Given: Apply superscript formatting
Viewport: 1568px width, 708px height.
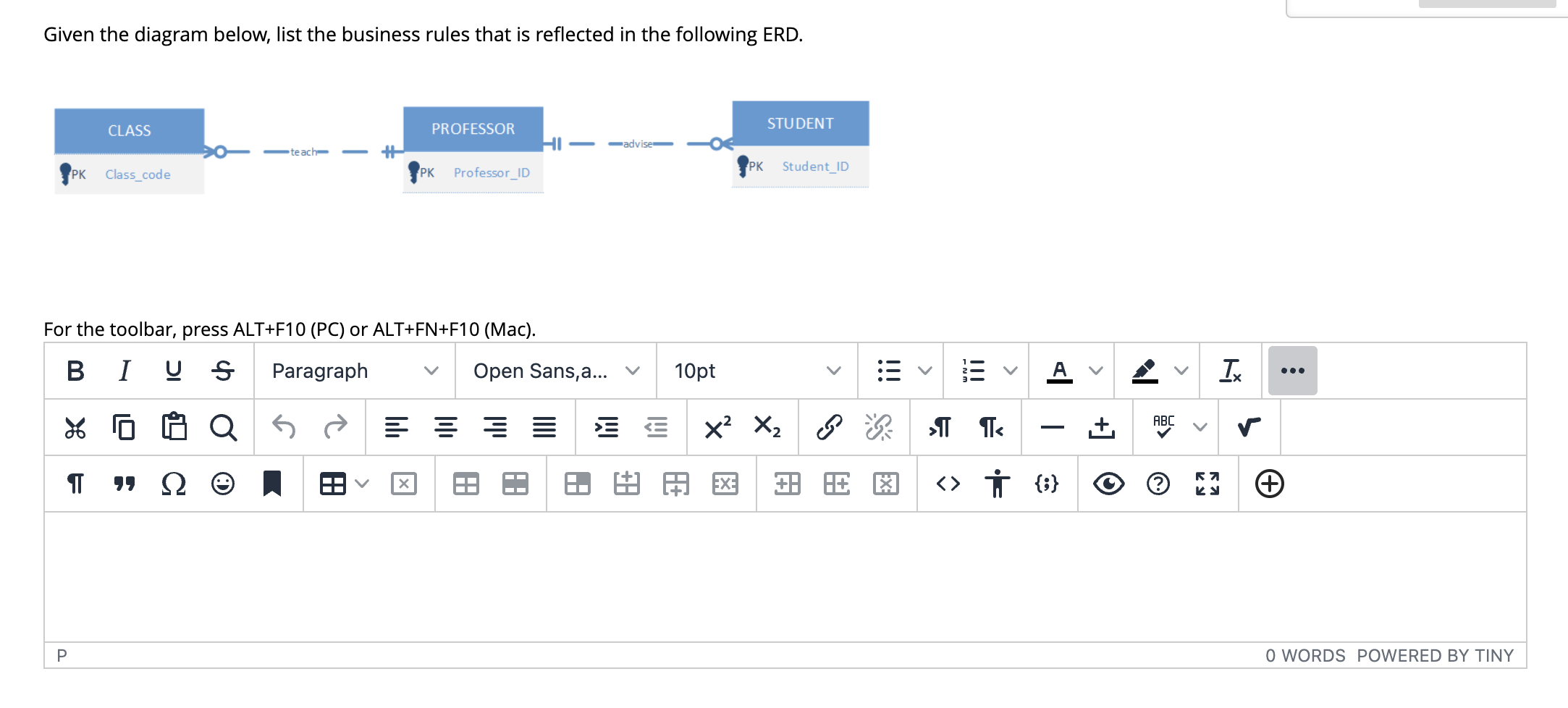Looking at the screenshot, I should [715, 428].
